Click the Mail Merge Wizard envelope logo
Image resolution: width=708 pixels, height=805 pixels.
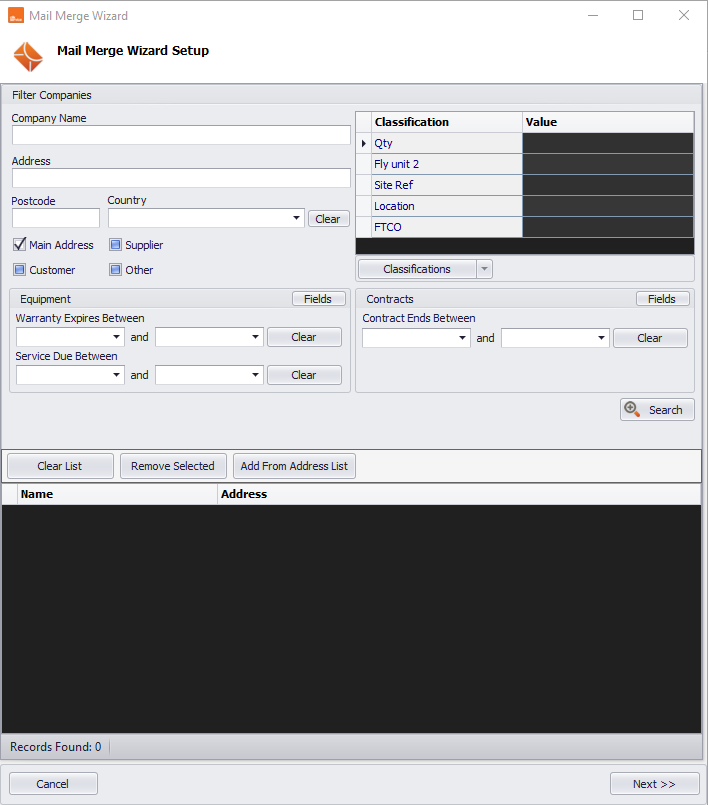click(x=28, y=56)
